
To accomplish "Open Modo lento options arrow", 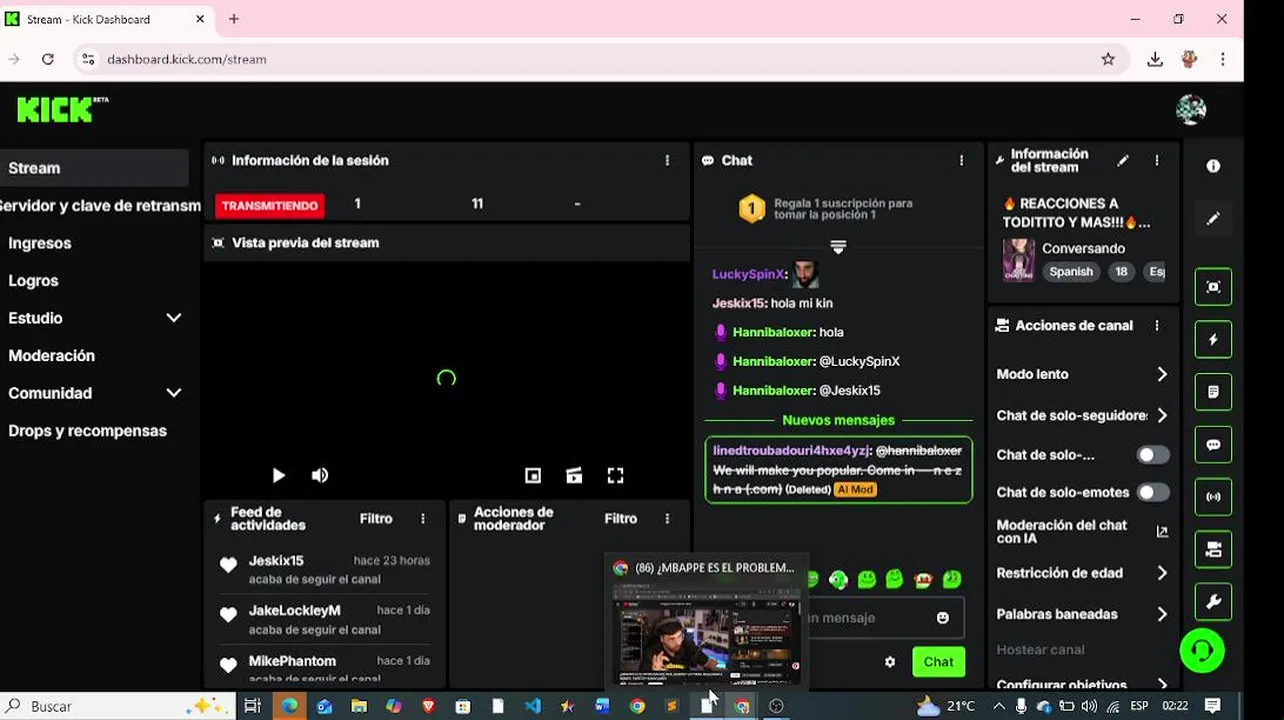I will click(1162, 374).
